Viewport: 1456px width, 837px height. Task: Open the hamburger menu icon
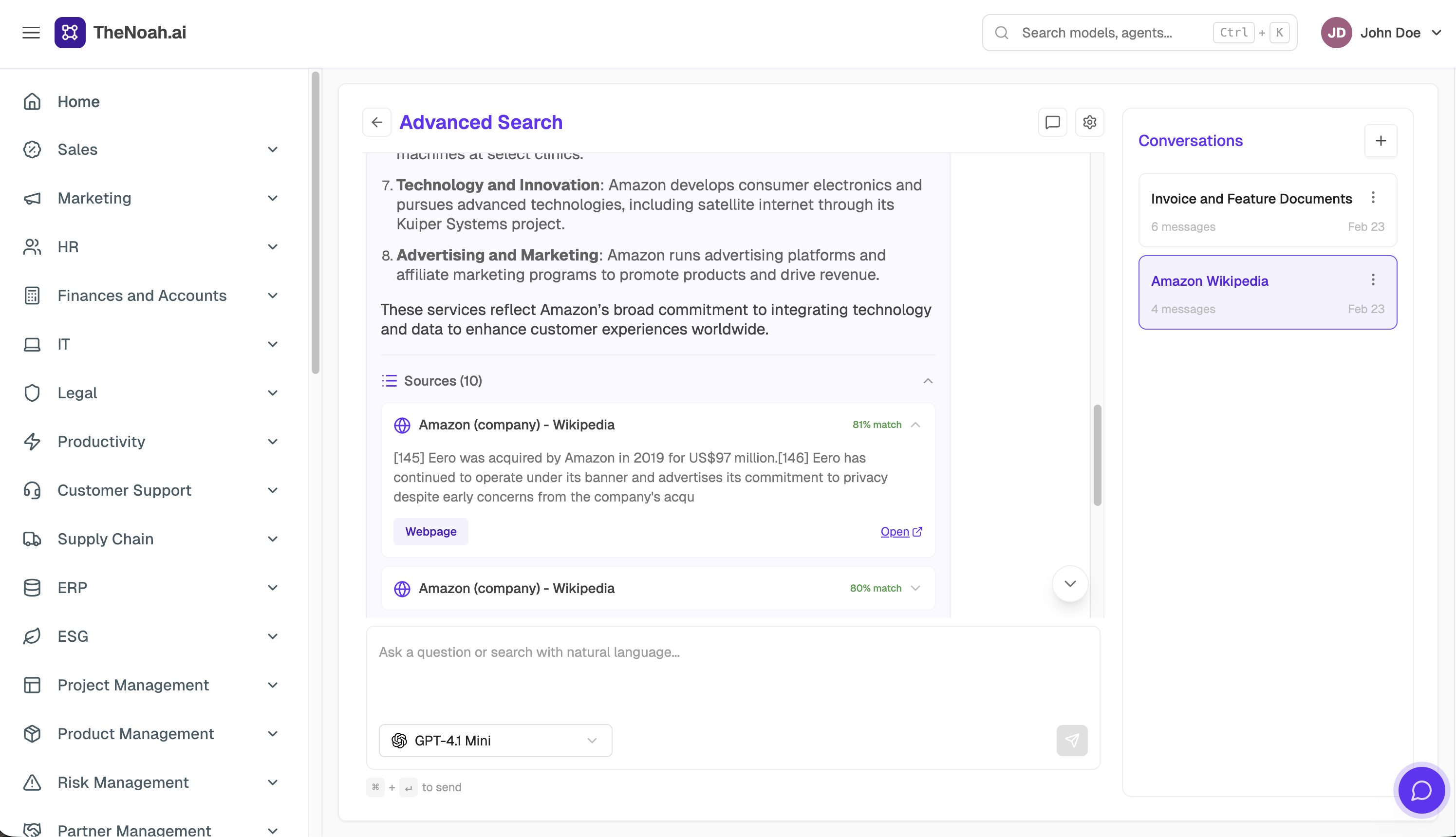31,33
